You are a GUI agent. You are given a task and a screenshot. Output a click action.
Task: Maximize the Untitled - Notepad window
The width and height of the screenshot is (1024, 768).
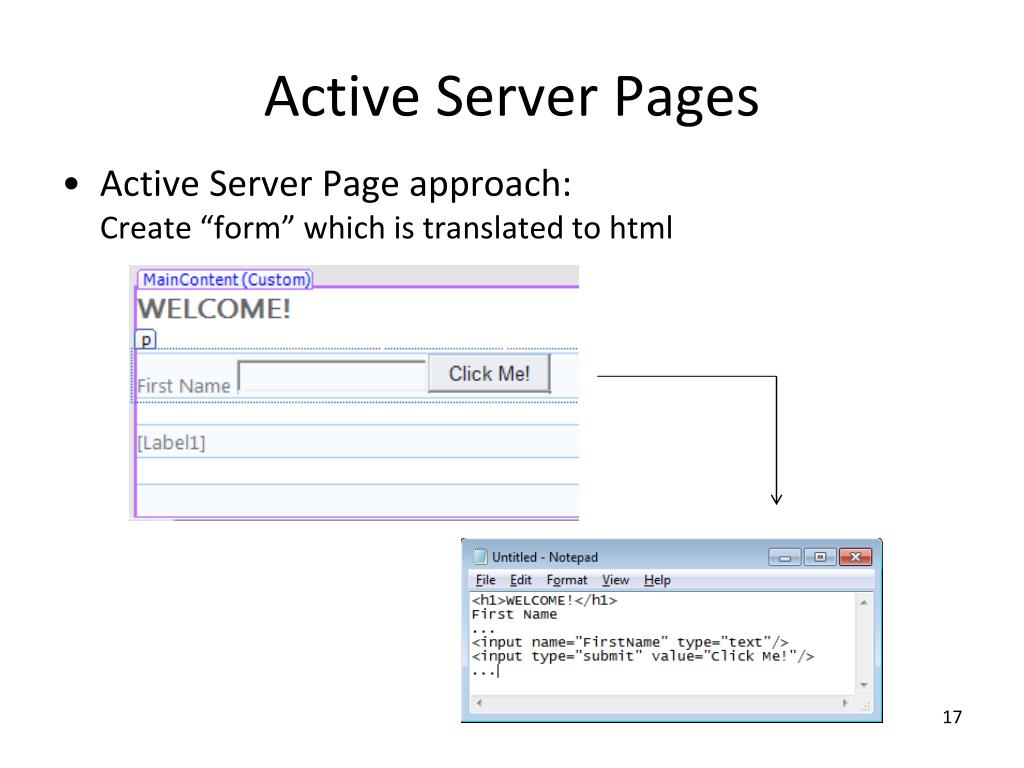pos(820,557)
